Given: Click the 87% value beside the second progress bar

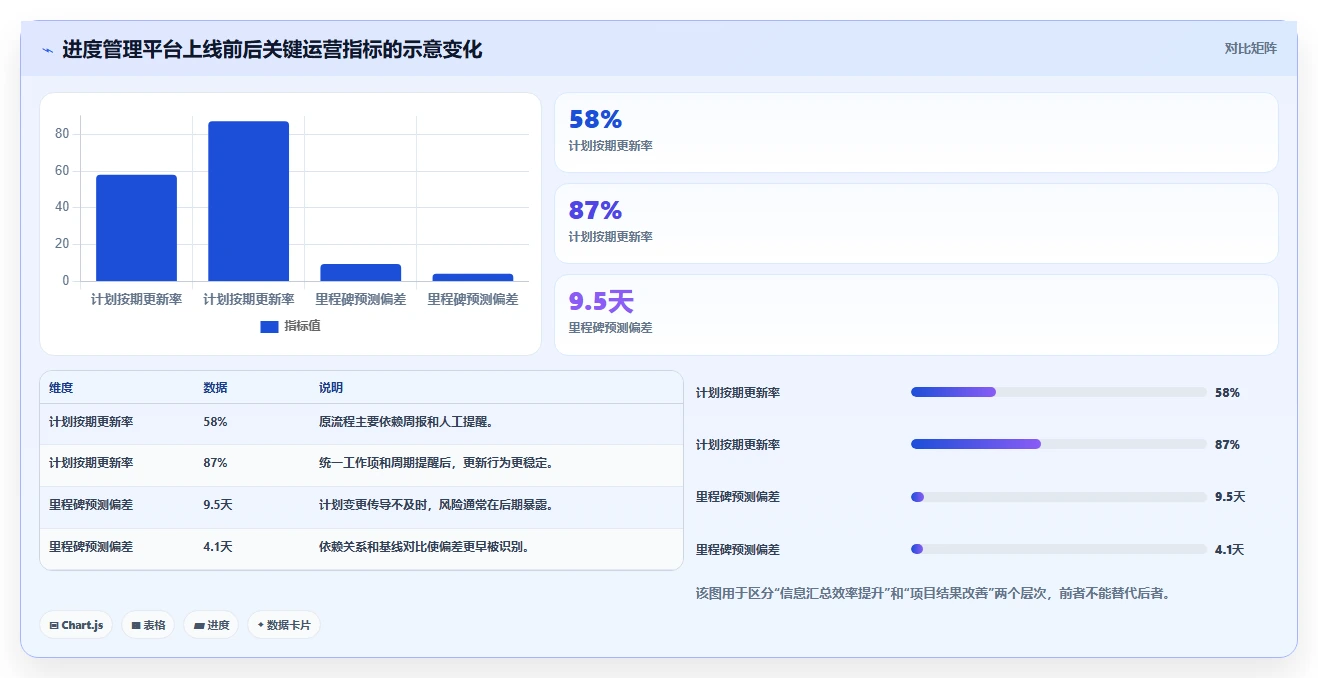Looking at the screenshot, I should point(1227,445).
